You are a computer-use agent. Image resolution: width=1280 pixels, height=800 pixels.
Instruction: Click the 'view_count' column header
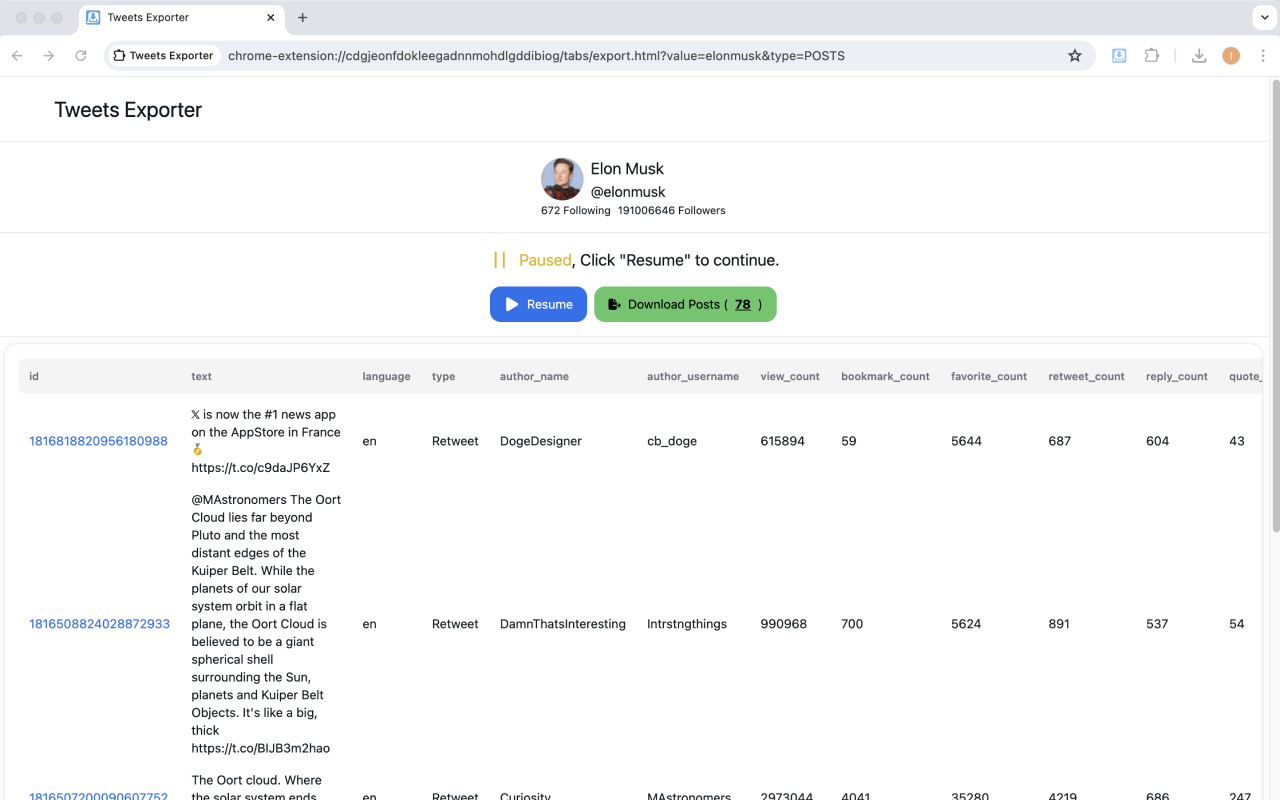click(x=790, y=377)
